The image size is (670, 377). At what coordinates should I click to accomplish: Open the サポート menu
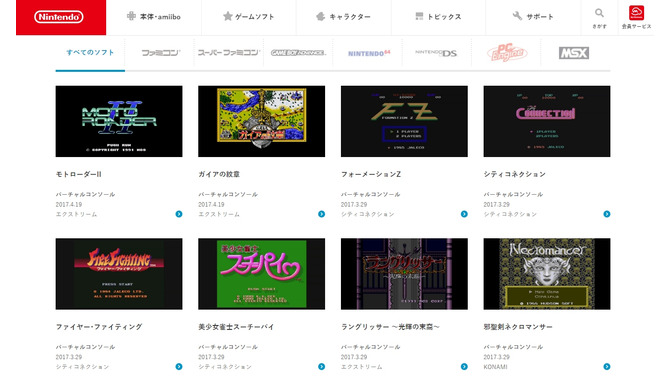click(x=533, y=17)
